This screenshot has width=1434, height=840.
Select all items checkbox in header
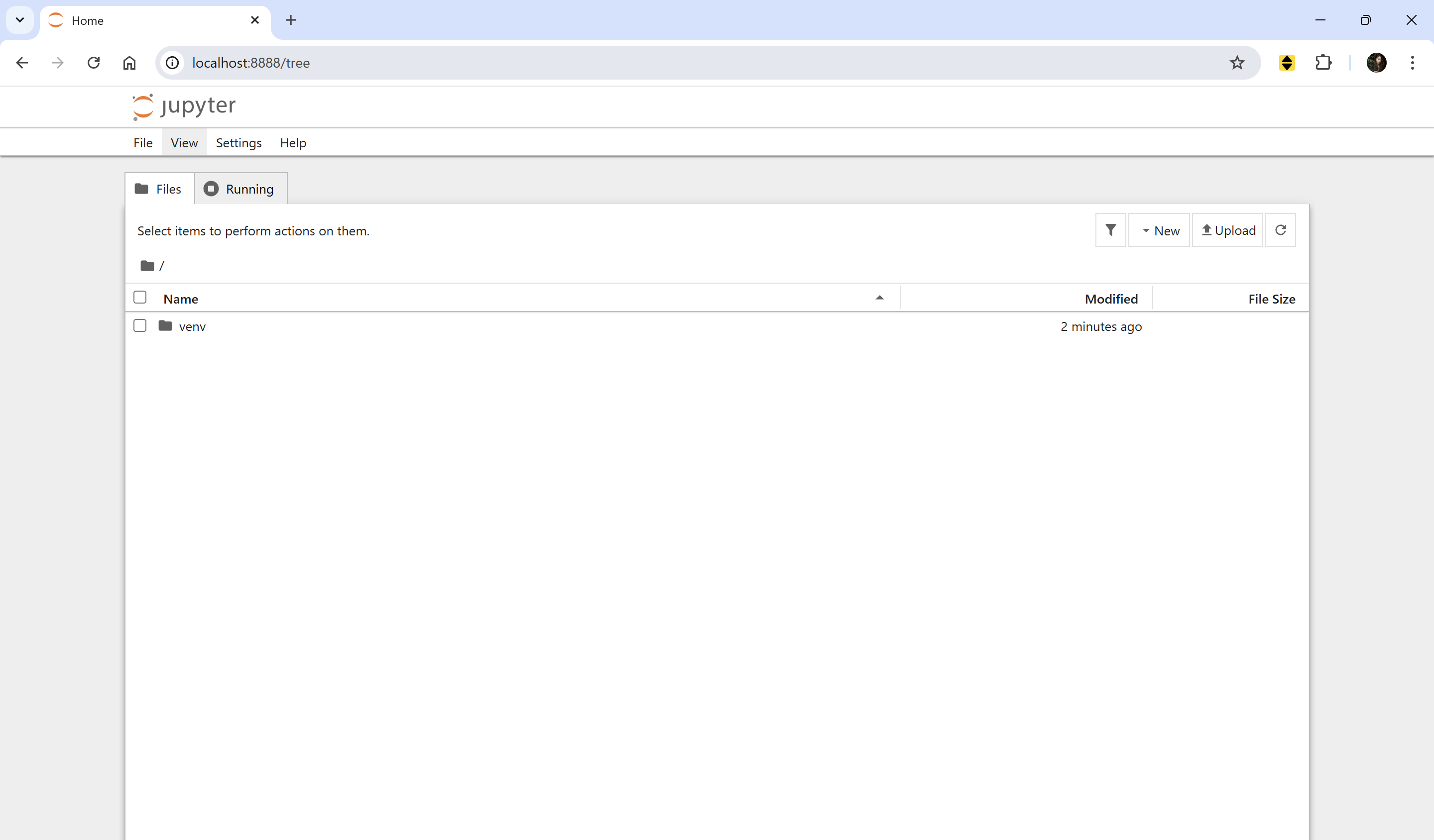[x=140, y=298]
